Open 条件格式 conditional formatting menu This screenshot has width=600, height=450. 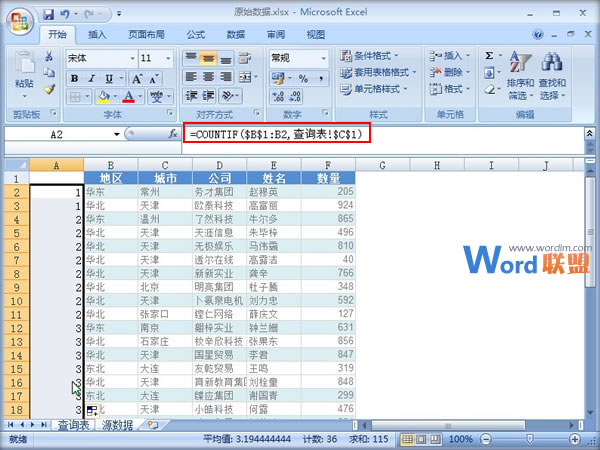[x=370, y=56]
